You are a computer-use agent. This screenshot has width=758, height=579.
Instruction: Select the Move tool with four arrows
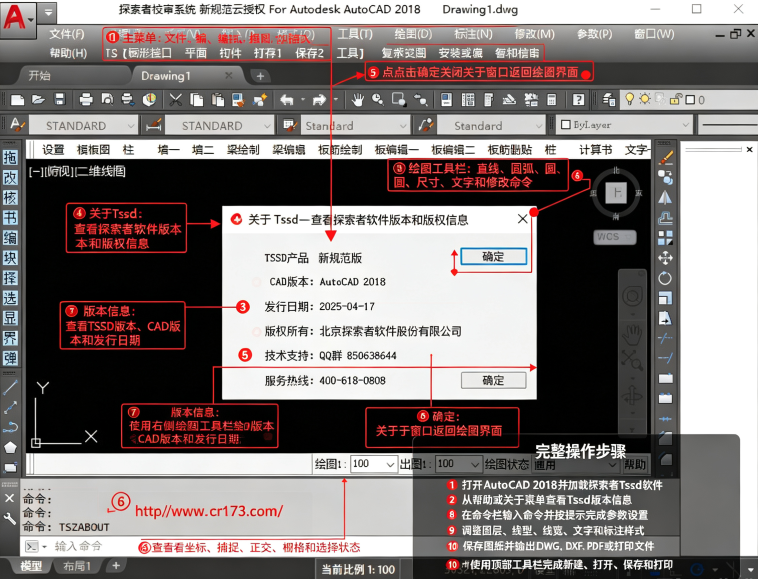click(665, 258)
